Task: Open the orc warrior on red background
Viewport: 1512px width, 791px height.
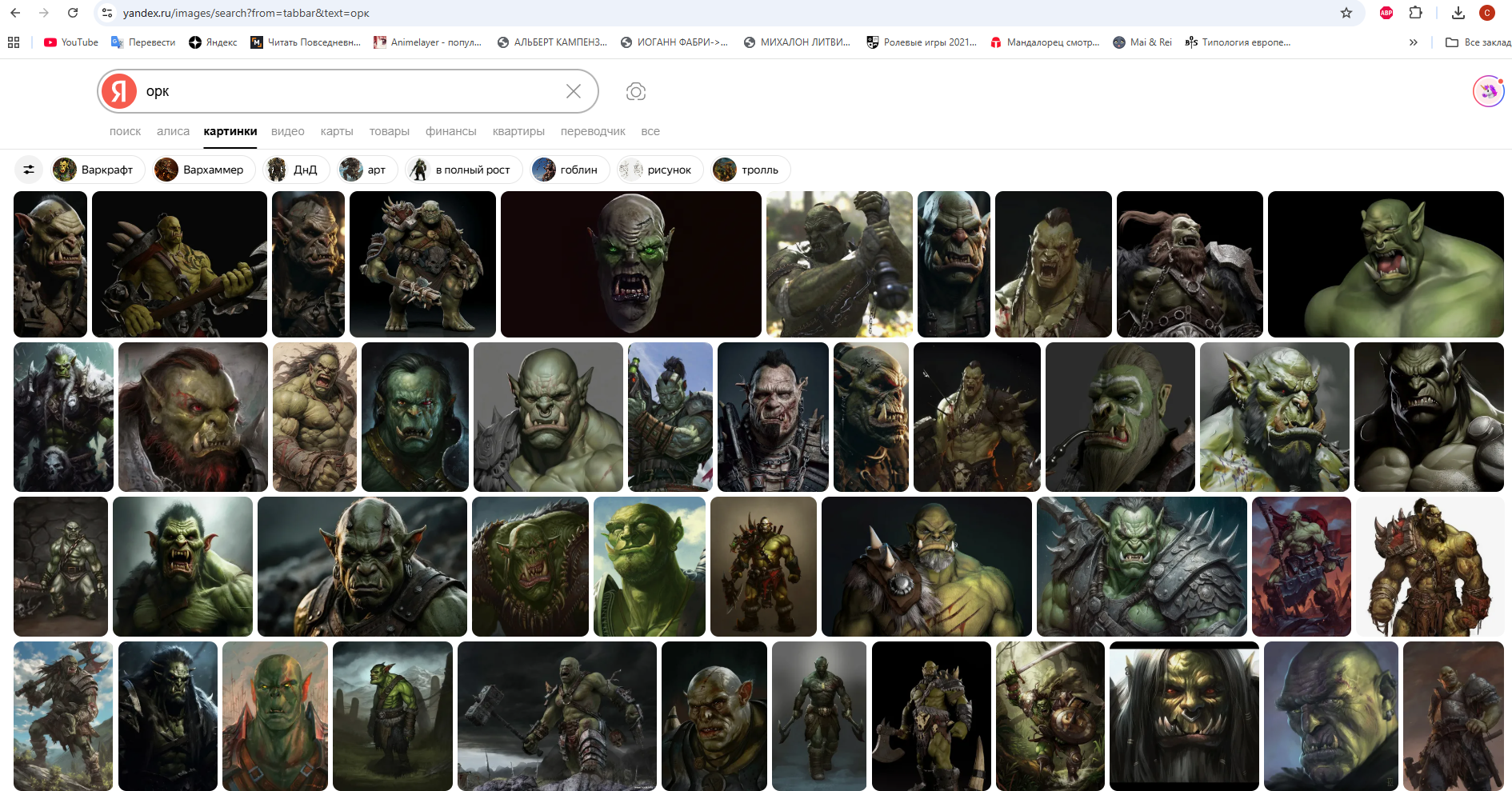Action: click(1302, 566)
